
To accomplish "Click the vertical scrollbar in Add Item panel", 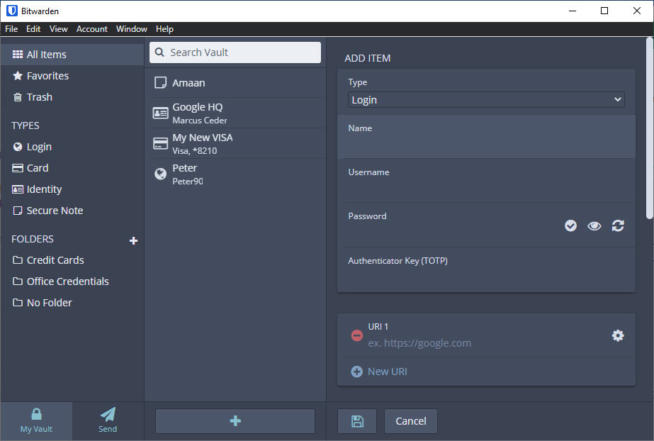I will click(649, 128).
